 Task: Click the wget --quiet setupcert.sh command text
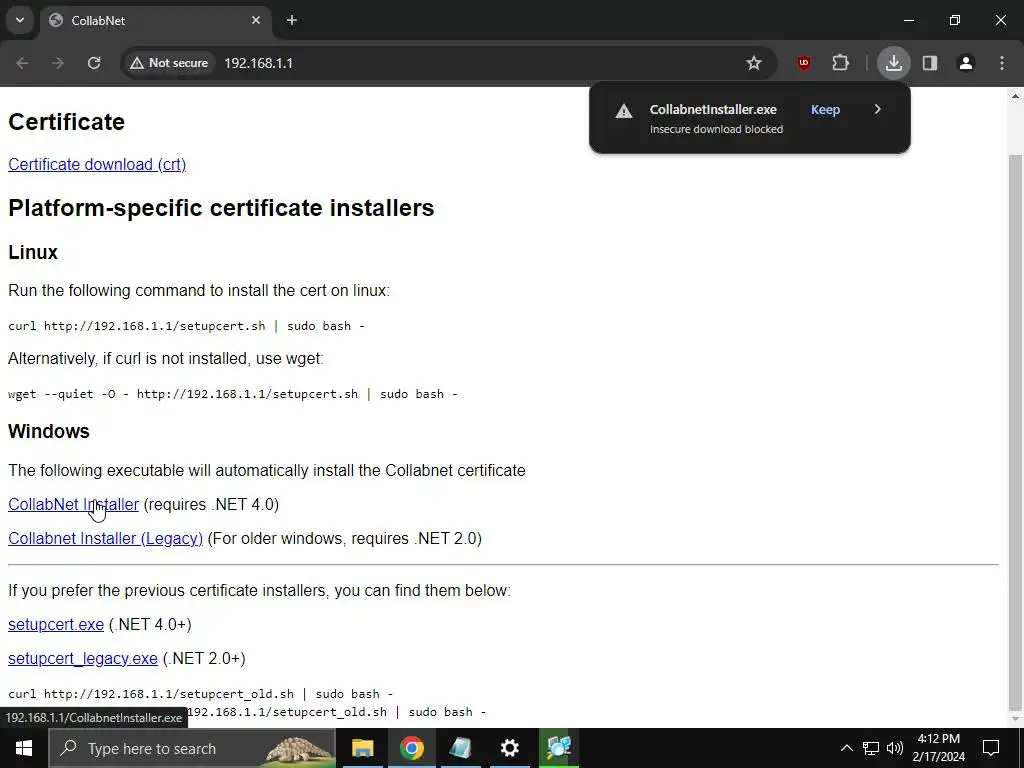click(232, 394)
